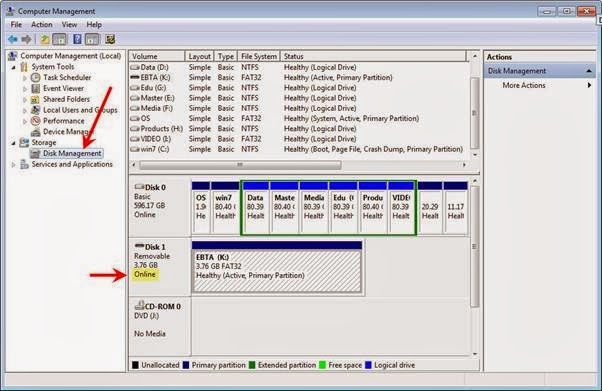Open the More Actions submenu arrow
602x391 pixels.
589,85
